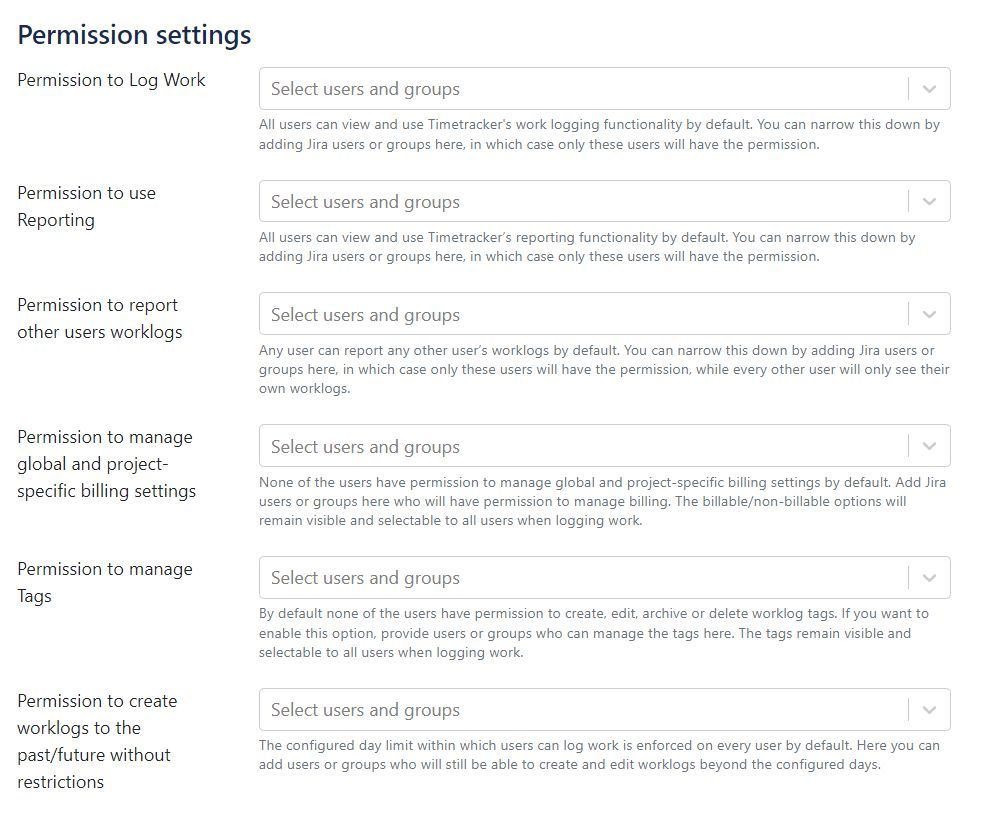Click the Permission settings heading
This screenshot has height=830, width=995.
click(x=133, y=34)
